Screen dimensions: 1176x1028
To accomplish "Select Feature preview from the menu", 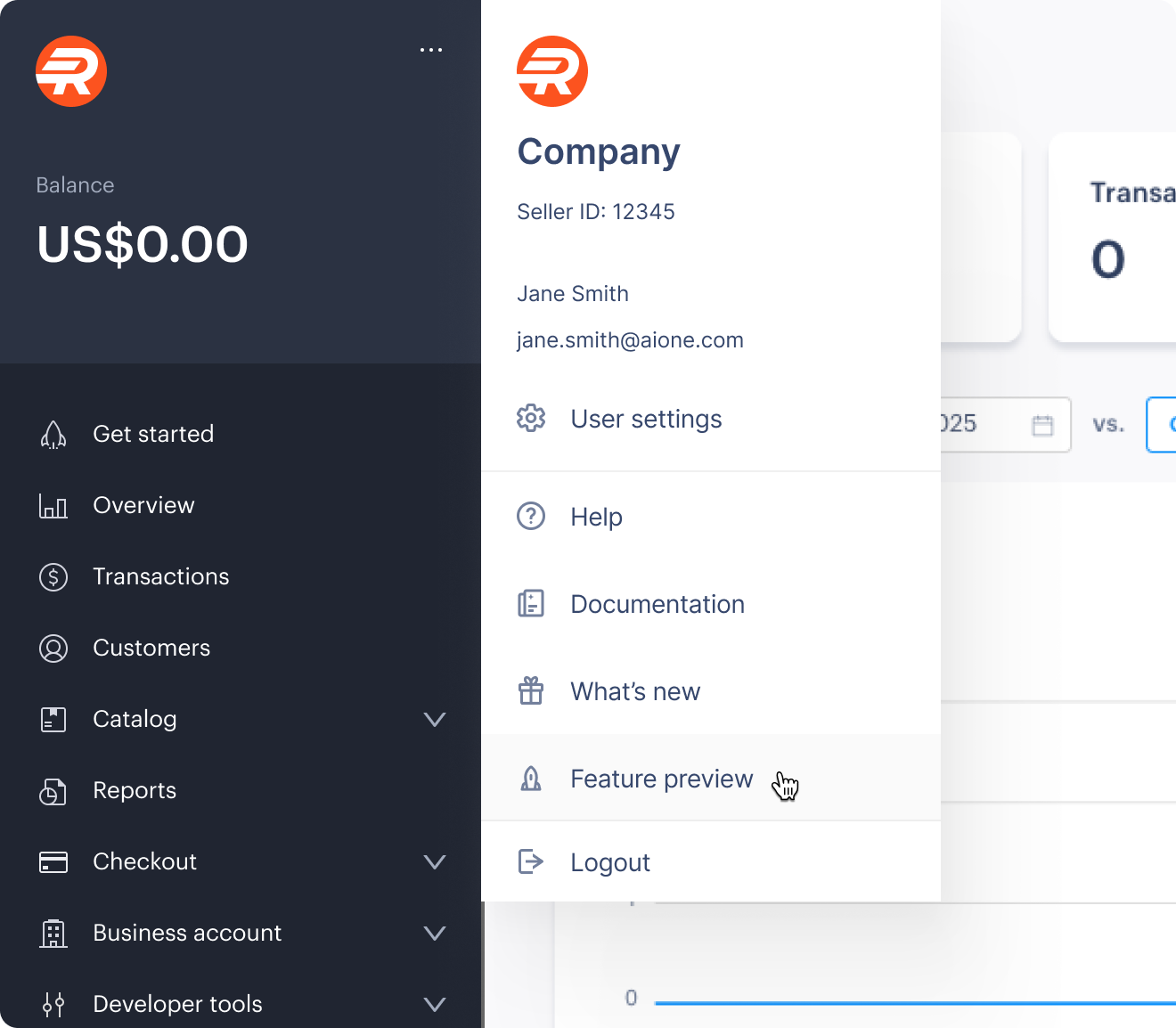I will pos(661,779).
